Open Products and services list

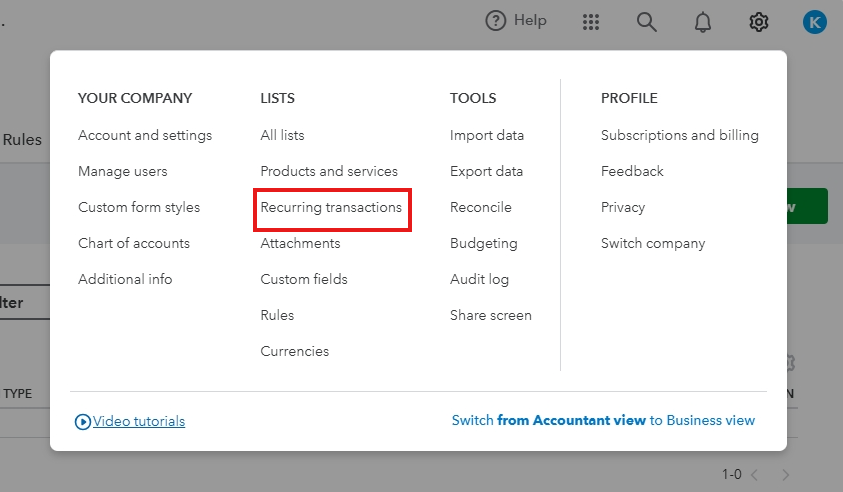coord(329,171)
